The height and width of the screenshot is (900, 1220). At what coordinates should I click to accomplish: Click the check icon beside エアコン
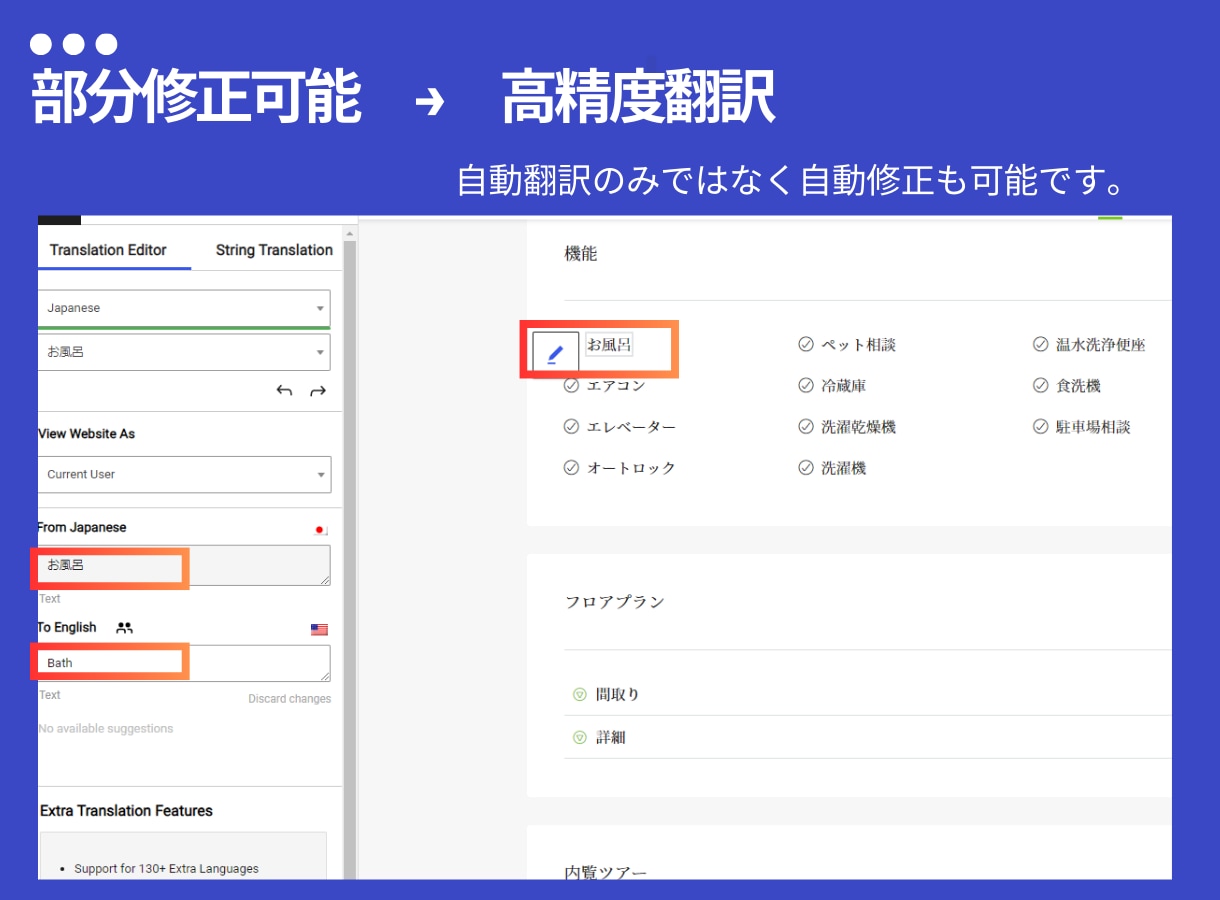coord(571,385)
